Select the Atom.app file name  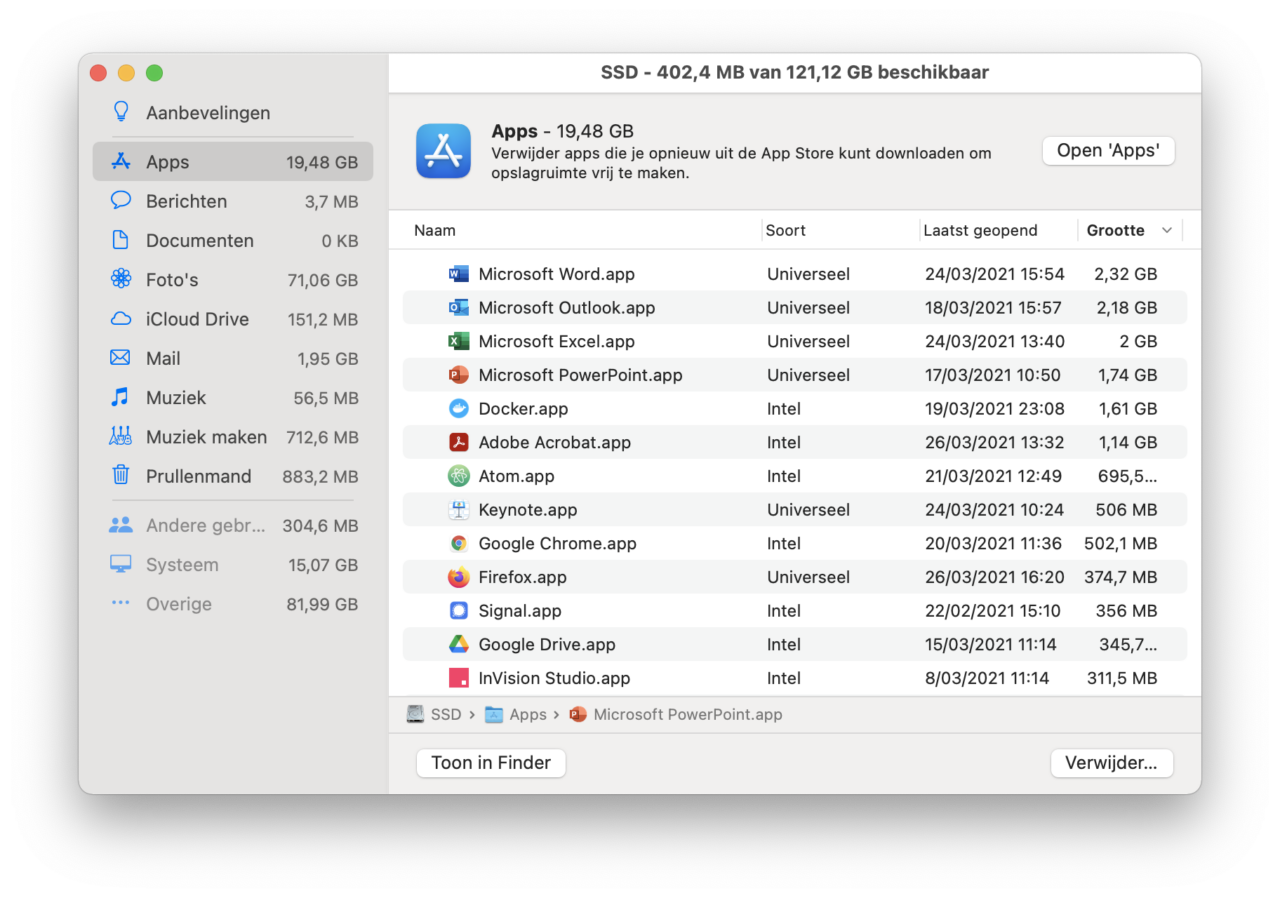[516, 476]
